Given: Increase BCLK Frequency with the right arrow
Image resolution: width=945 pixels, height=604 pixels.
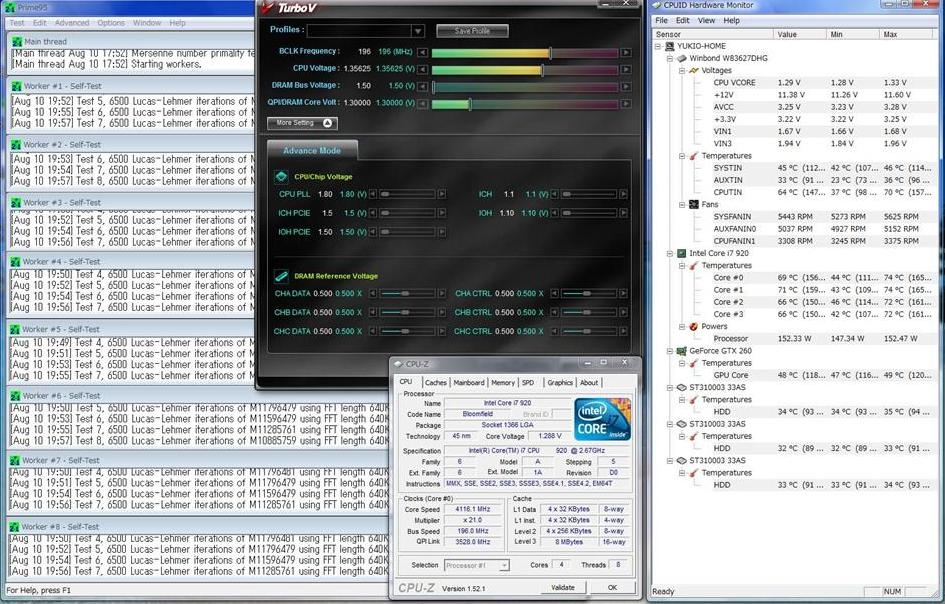Looking at the screenshot, I should pyautogui.click(x=626, y=52).
